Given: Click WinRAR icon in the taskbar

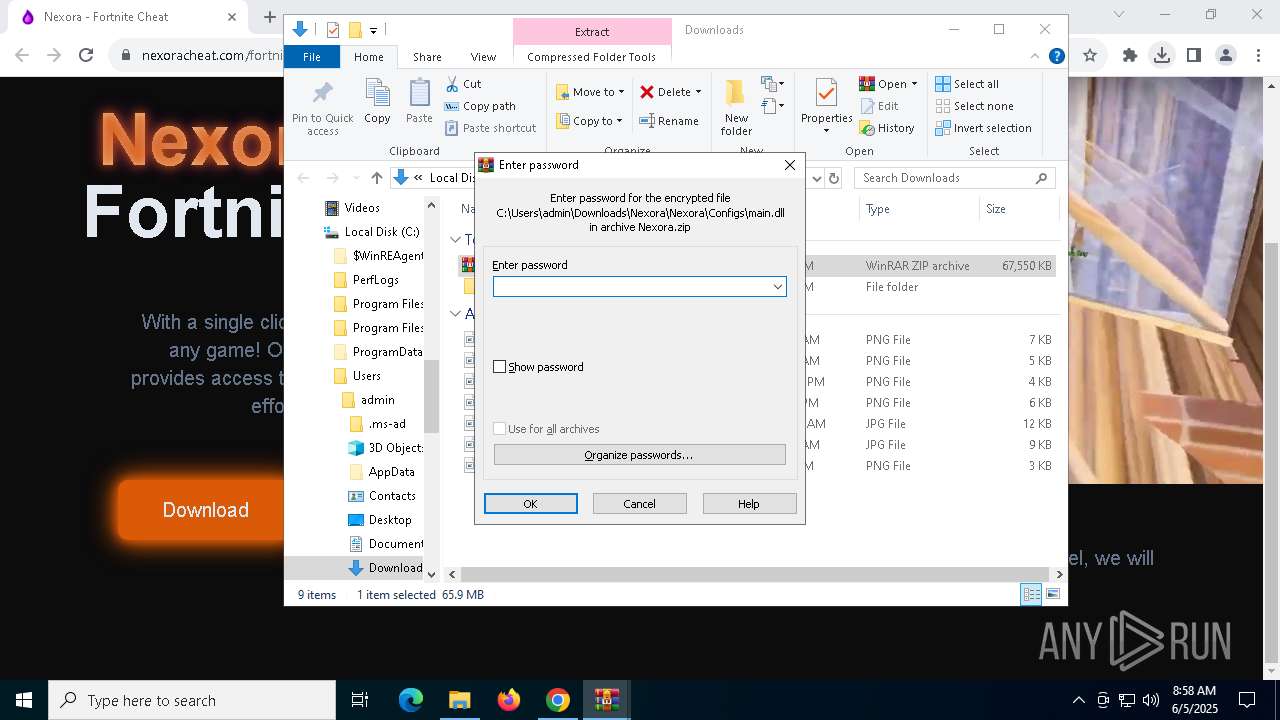Looking at the screenshot, I should click(x=607, y=700).
